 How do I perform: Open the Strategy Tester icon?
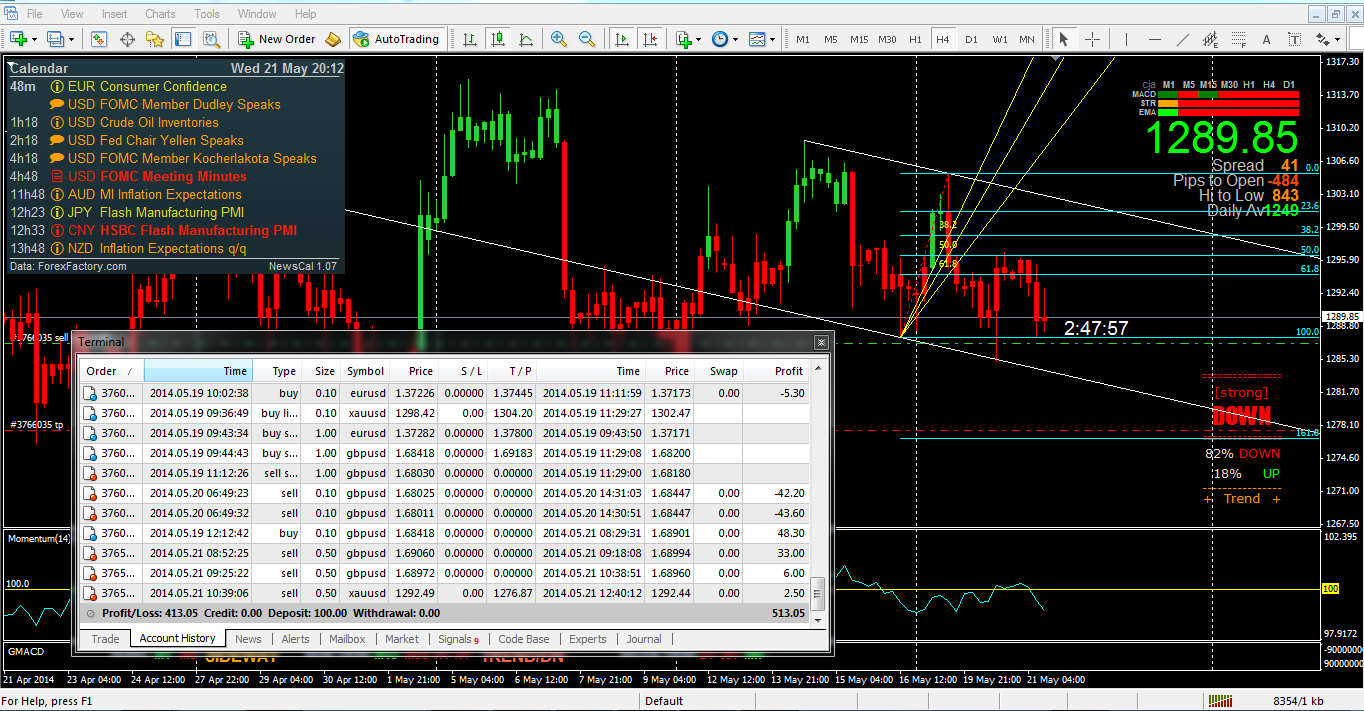click(211, 39)
